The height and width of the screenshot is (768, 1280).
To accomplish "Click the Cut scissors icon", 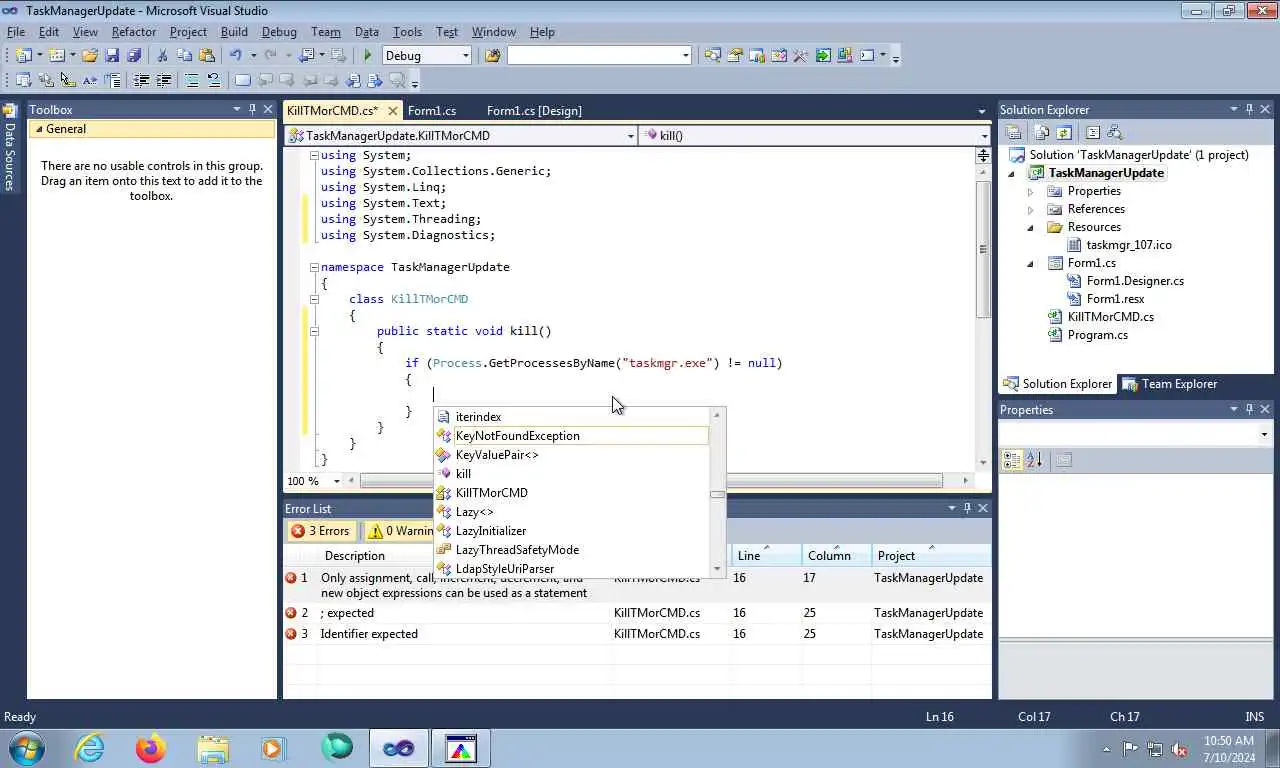I will pyautogui.click(x=162, y=56).
